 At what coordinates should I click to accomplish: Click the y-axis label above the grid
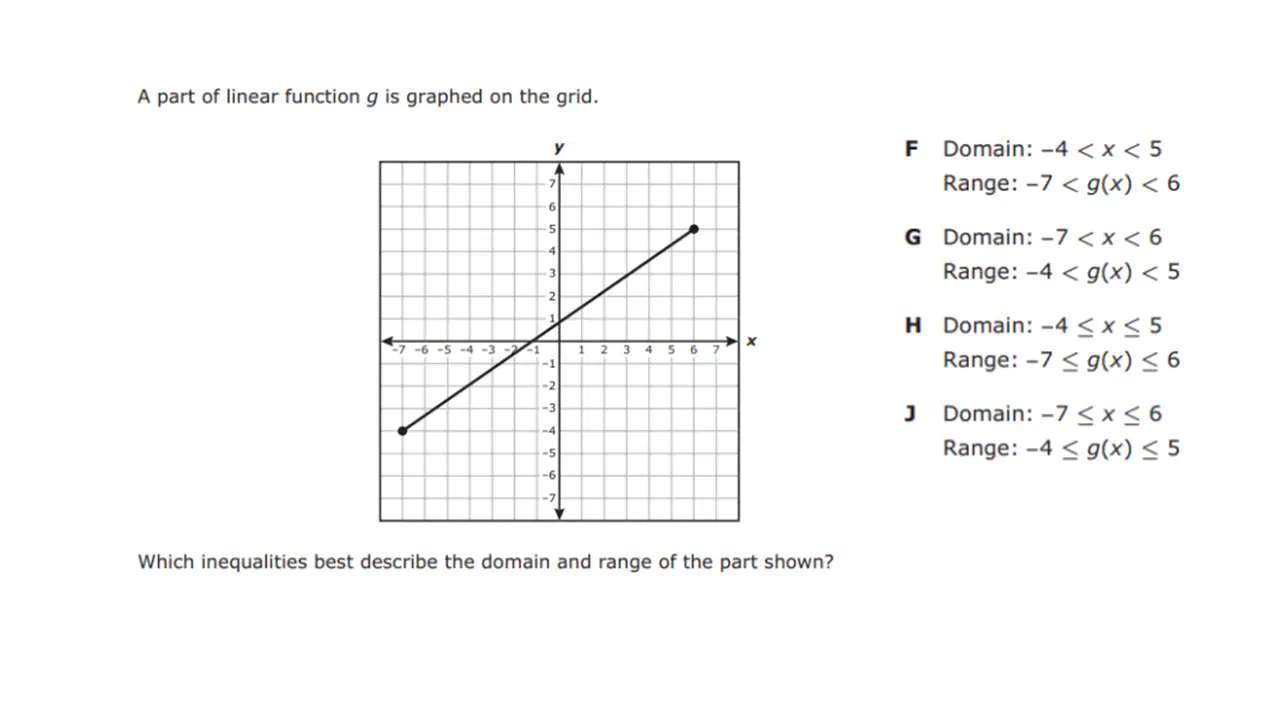click(559, 148)
